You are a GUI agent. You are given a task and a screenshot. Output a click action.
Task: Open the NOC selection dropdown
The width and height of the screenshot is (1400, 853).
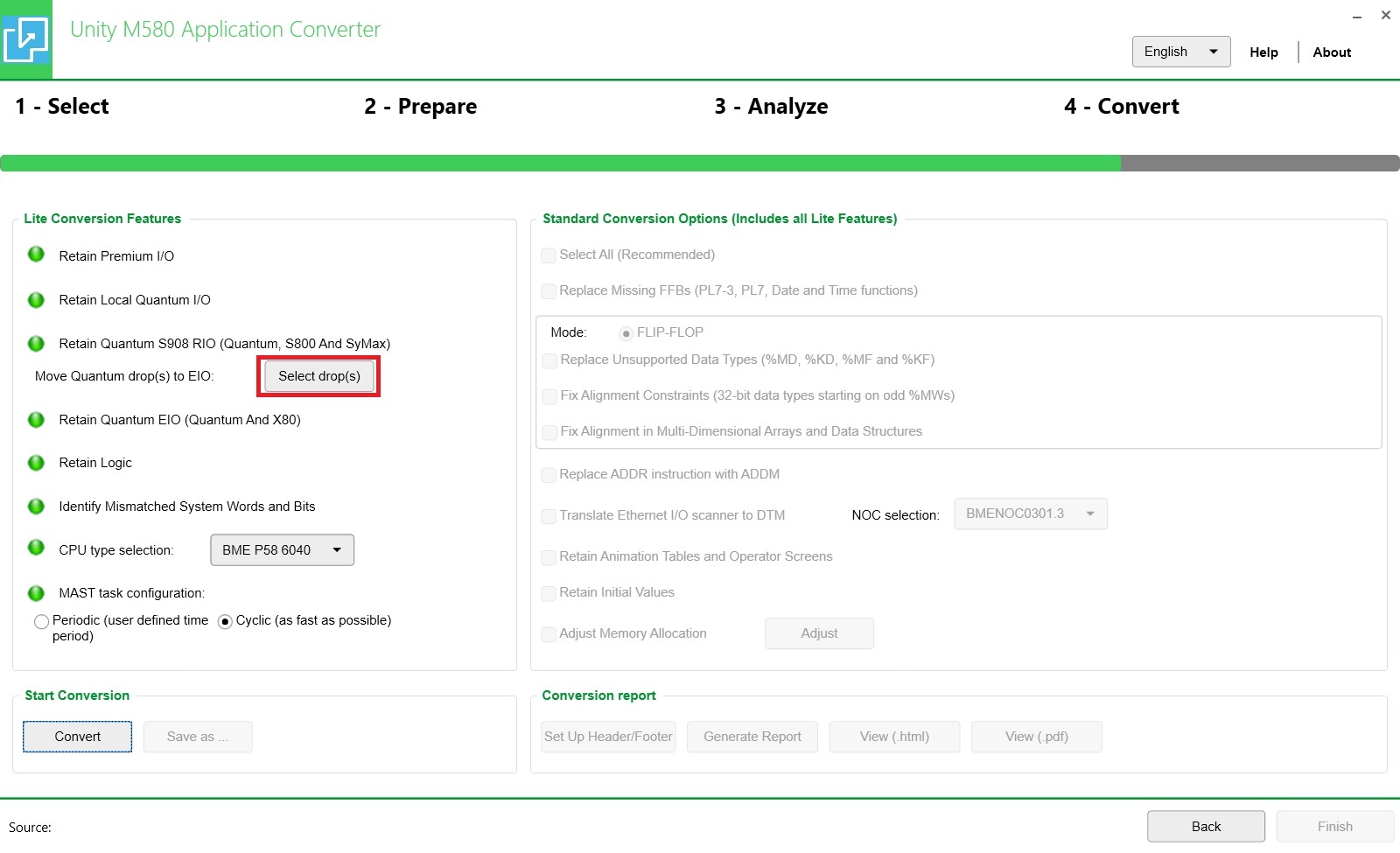coord(1031,514)
